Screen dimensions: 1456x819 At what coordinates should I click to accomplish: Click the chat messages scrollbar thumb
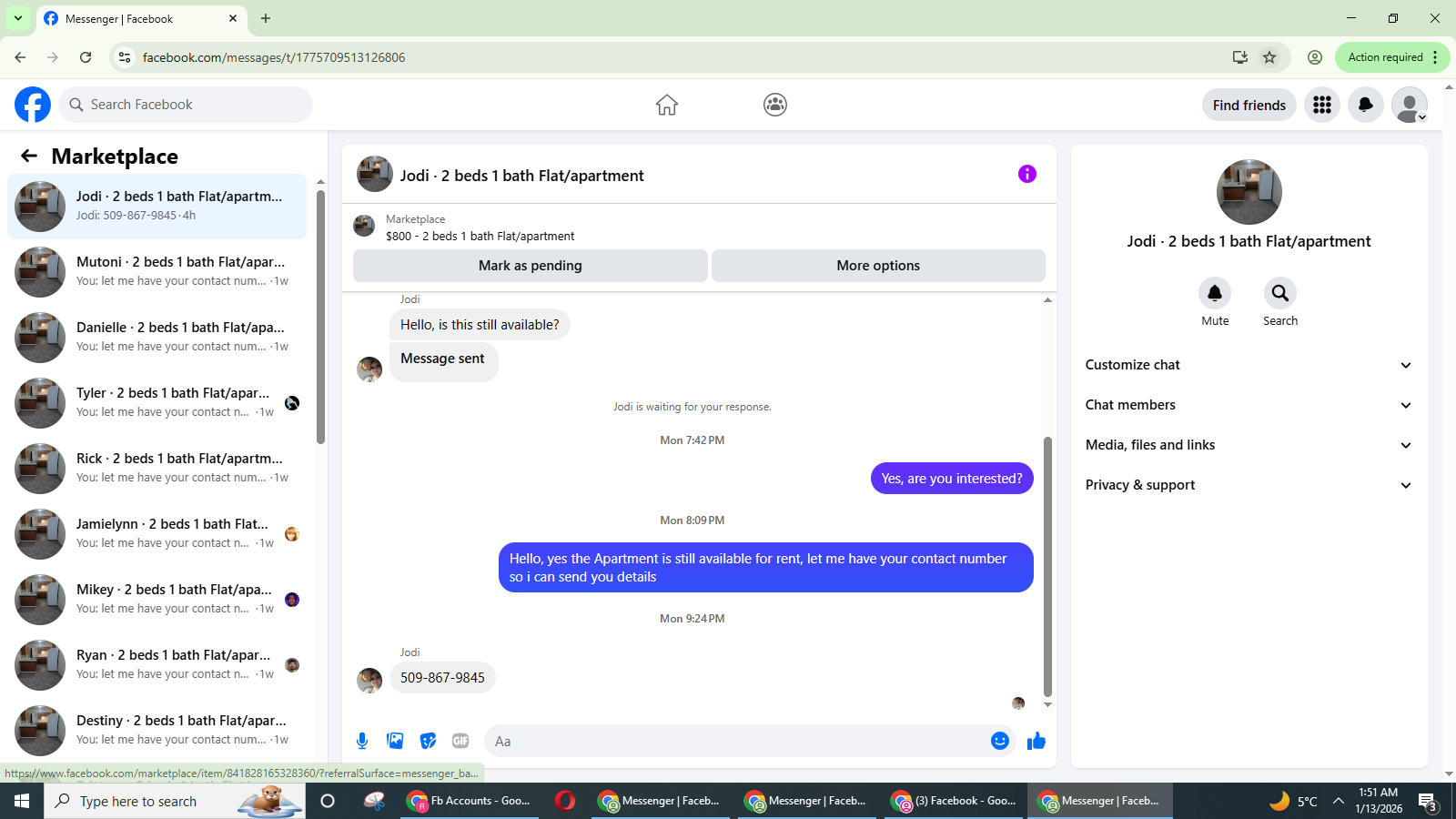(x=1047, y=566)
